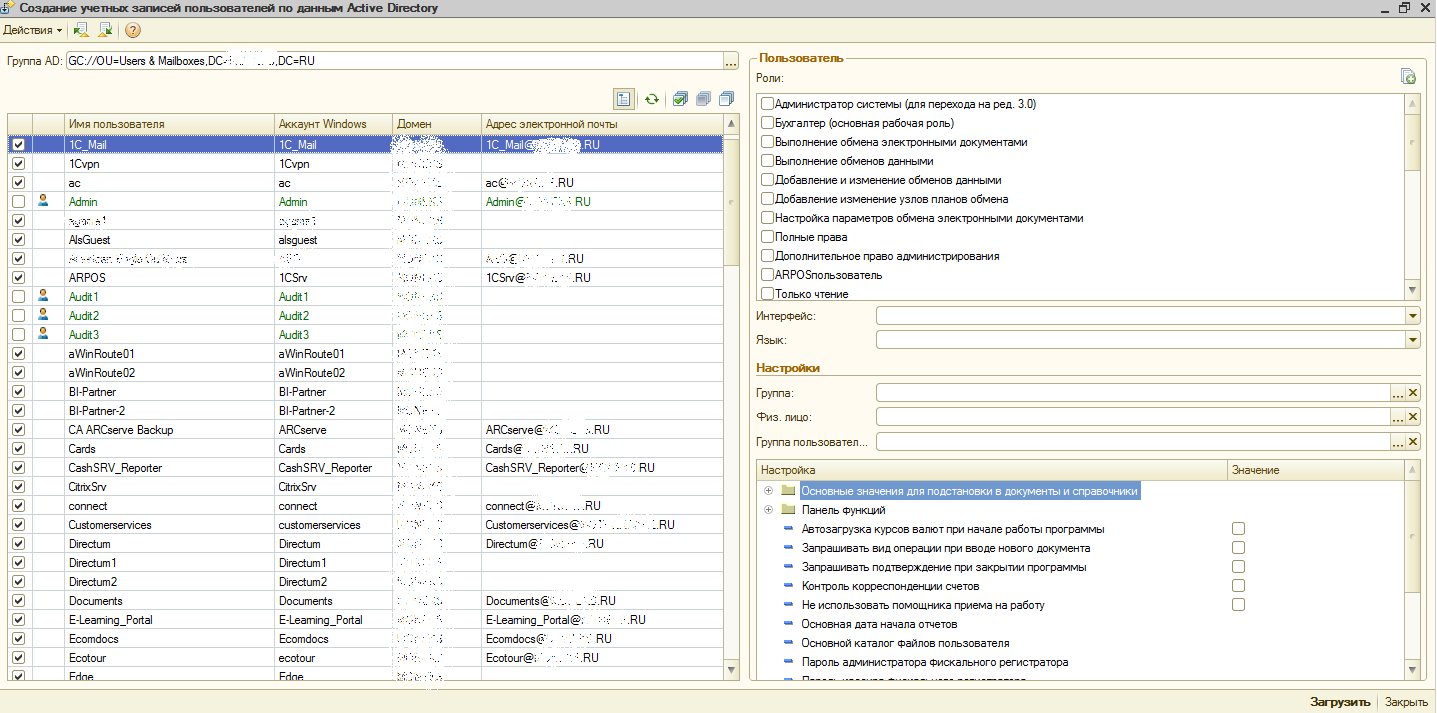Click the copy roles icon beside Роли
The image size is (1437, 713).
[1408, 77]
